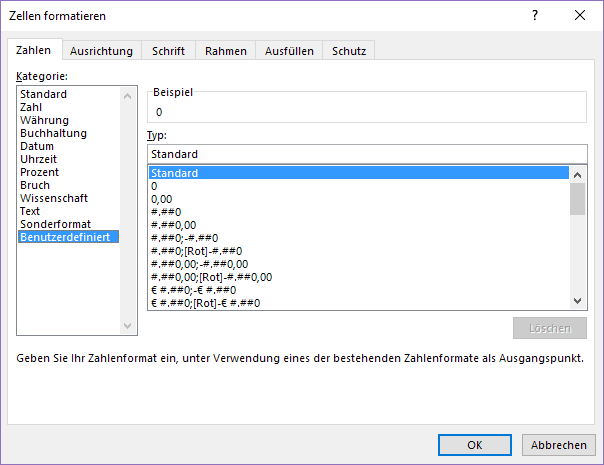The image size is (604, 465).
Task: Close the Zellen formatieren dialog
Action: tap(581, 15)
